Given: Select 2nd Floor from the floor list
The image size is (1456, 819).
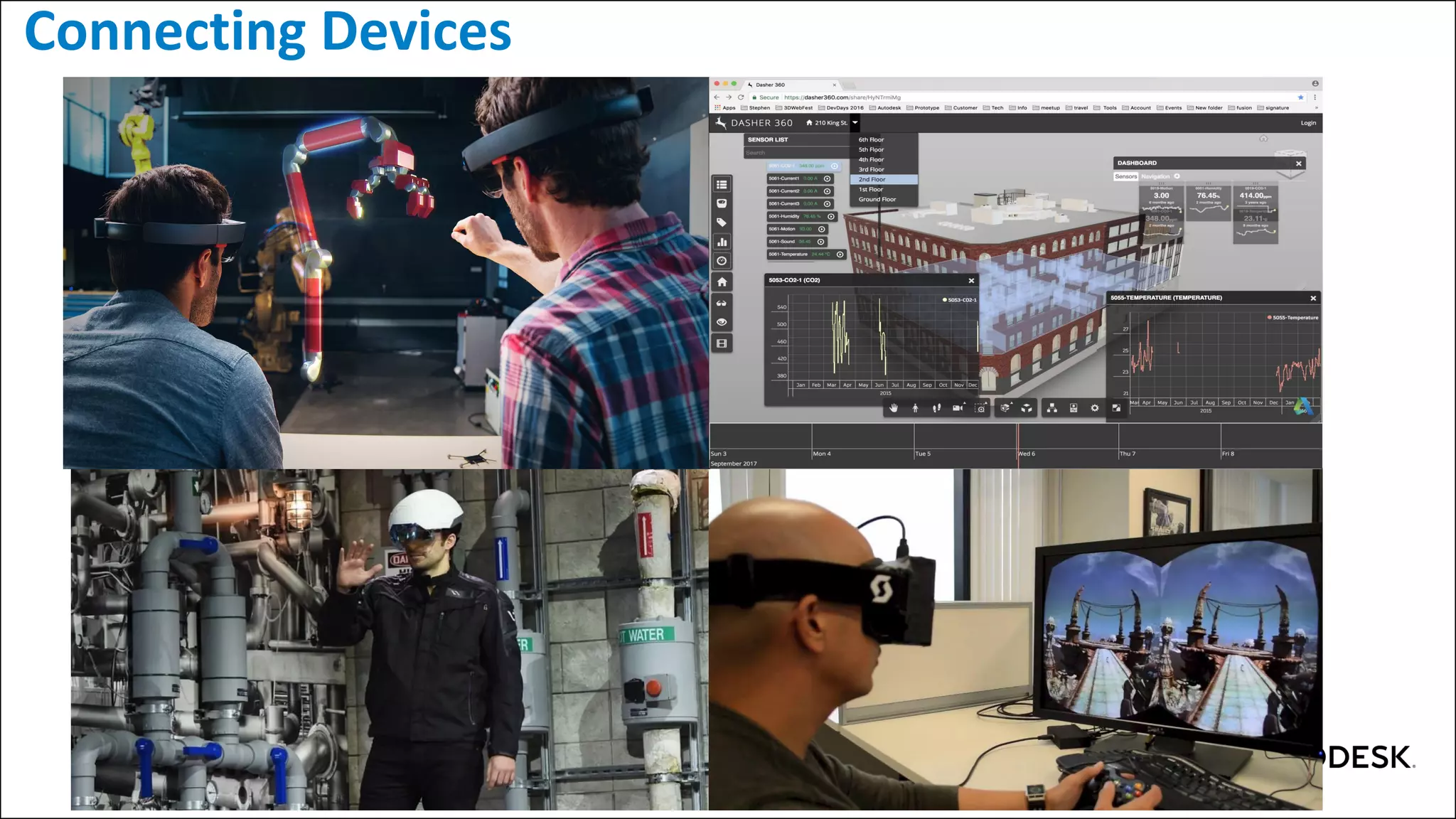Looking at the screenshot, I should 872,180.
